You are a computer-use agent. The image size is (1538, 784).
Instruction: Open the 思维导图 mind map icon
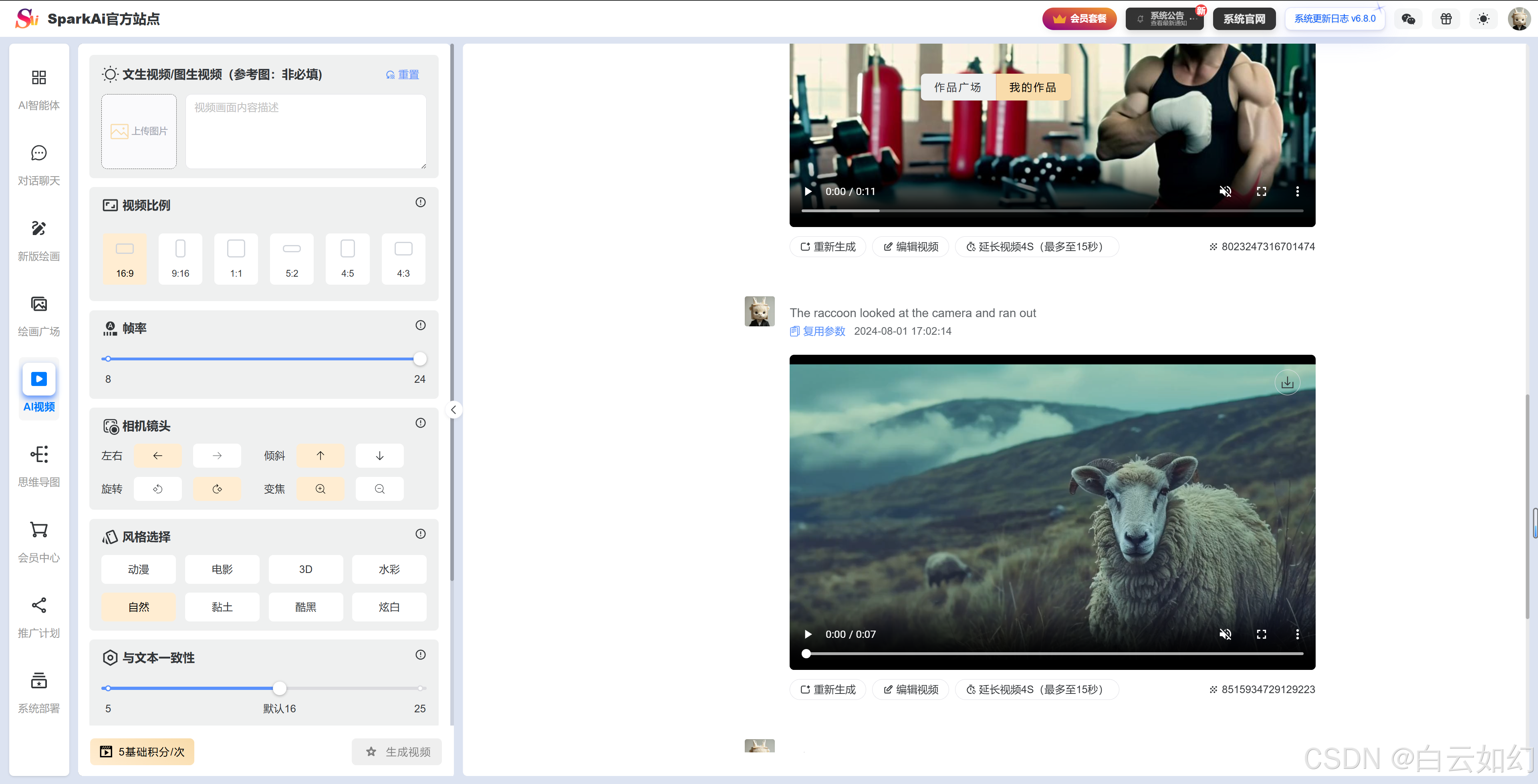pos(39,454)
